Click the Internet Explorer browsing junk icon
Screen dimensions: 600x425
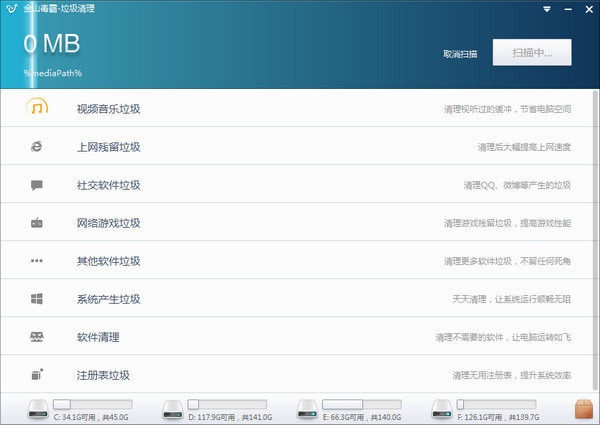pos(37,147)
